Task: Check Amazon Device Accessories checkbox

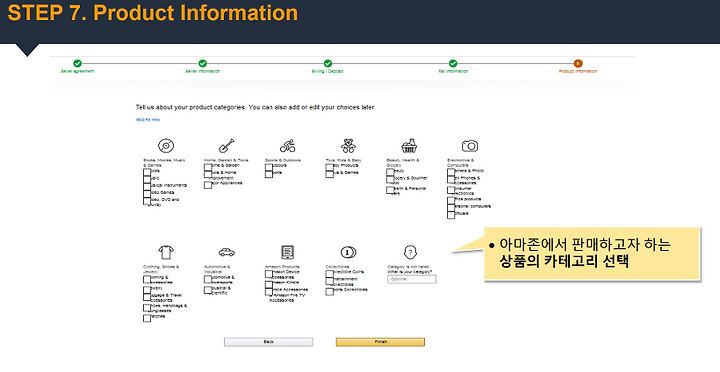Action: point(269,273)
